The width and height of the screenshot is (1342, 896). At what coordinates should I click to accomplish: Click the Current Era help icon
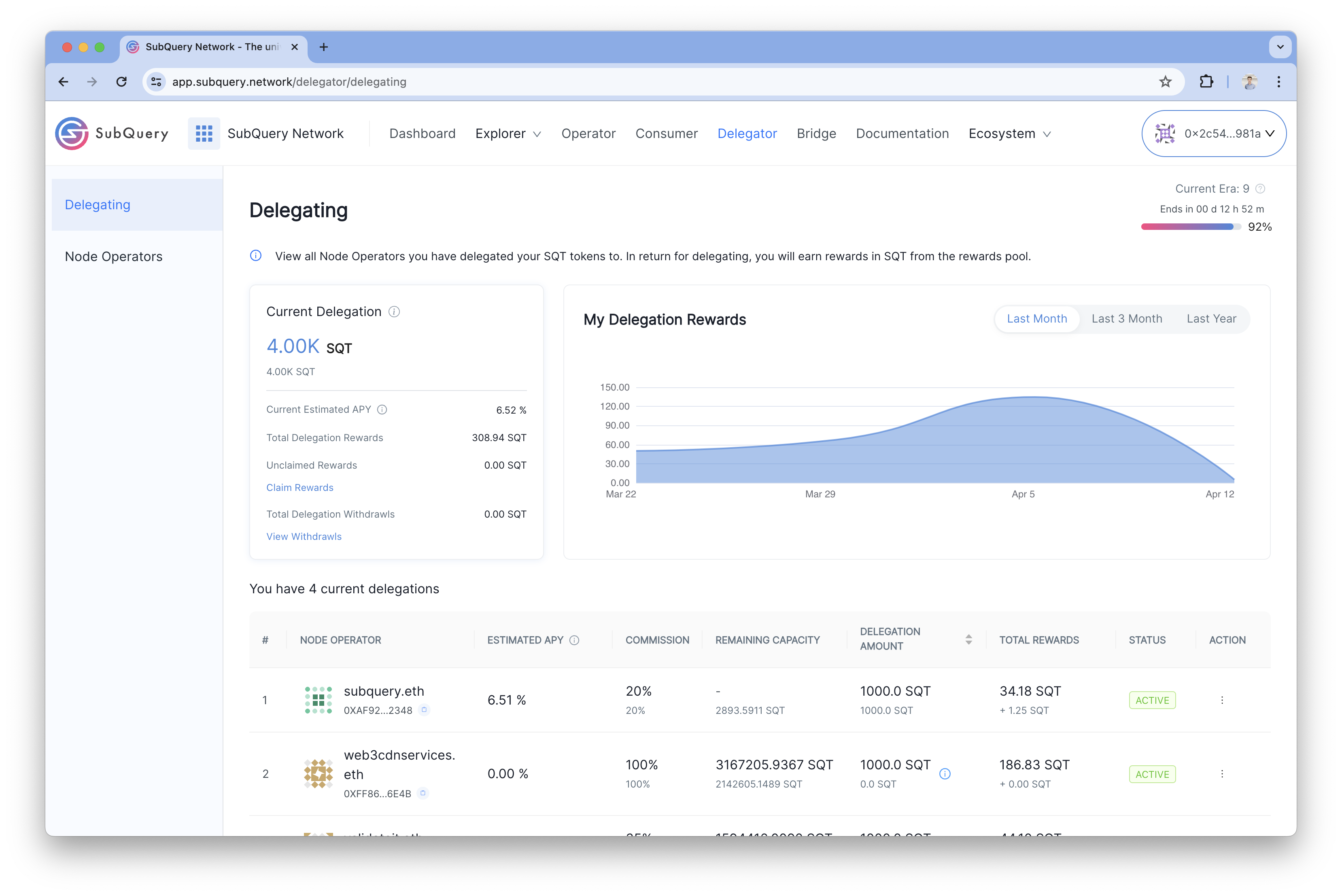tap(1260, 189)
